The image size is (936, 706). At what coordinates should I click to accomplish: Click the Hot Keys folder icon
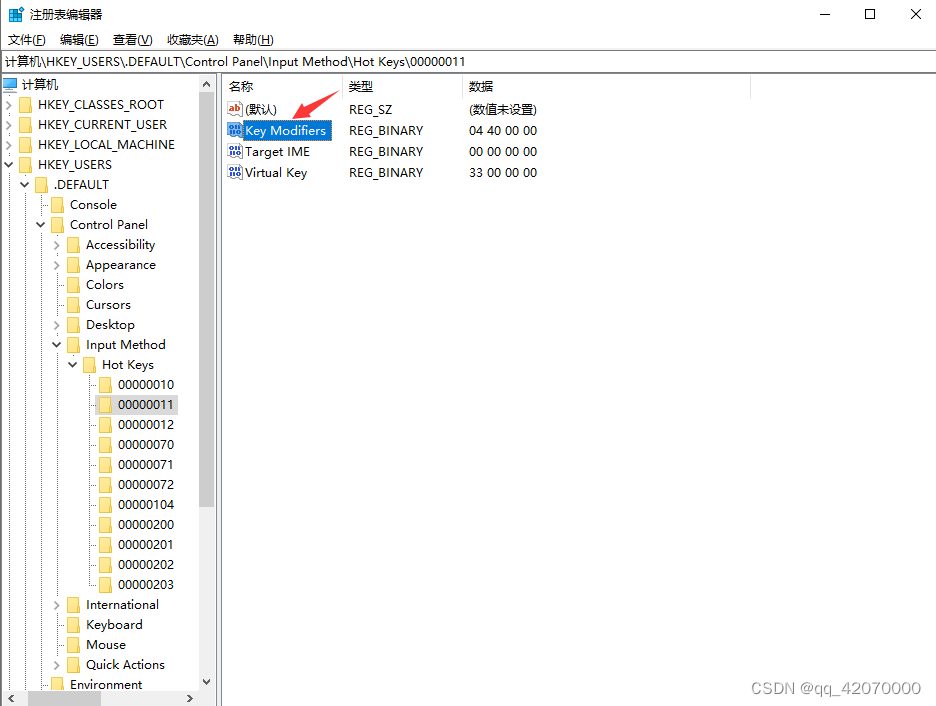90,364
